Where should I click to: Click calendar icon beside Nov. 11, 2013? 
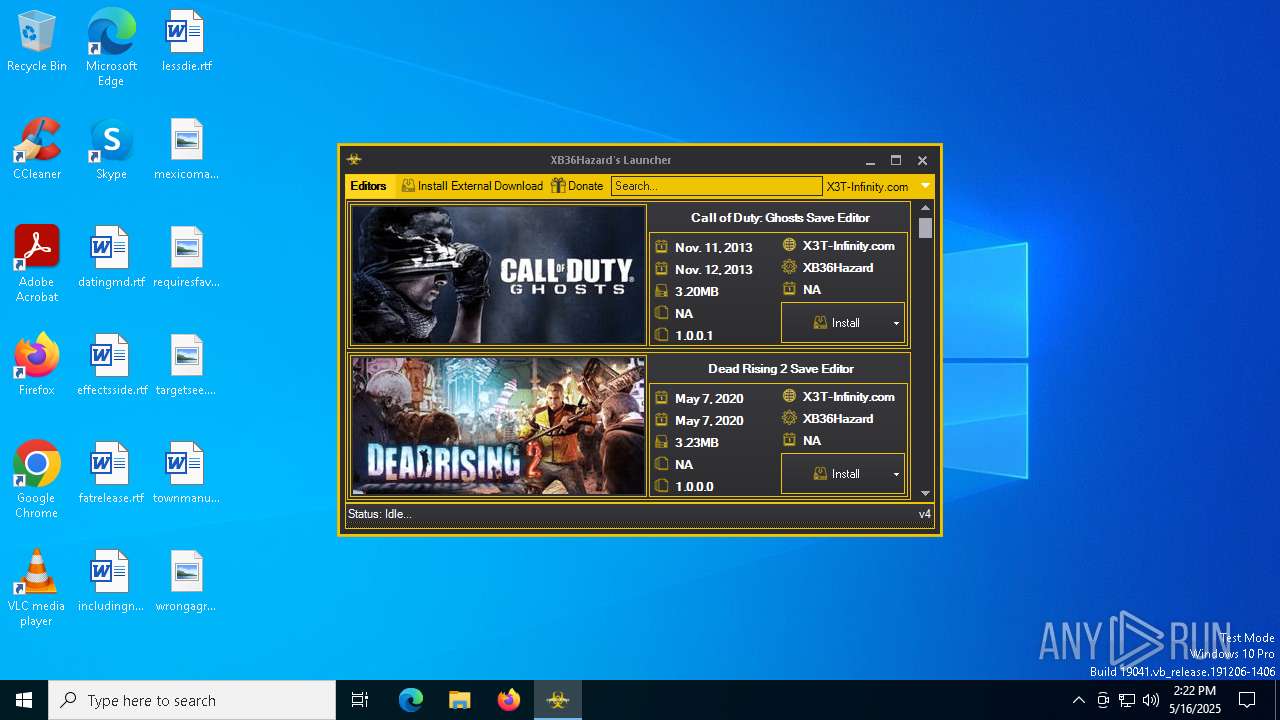point(661,247)
